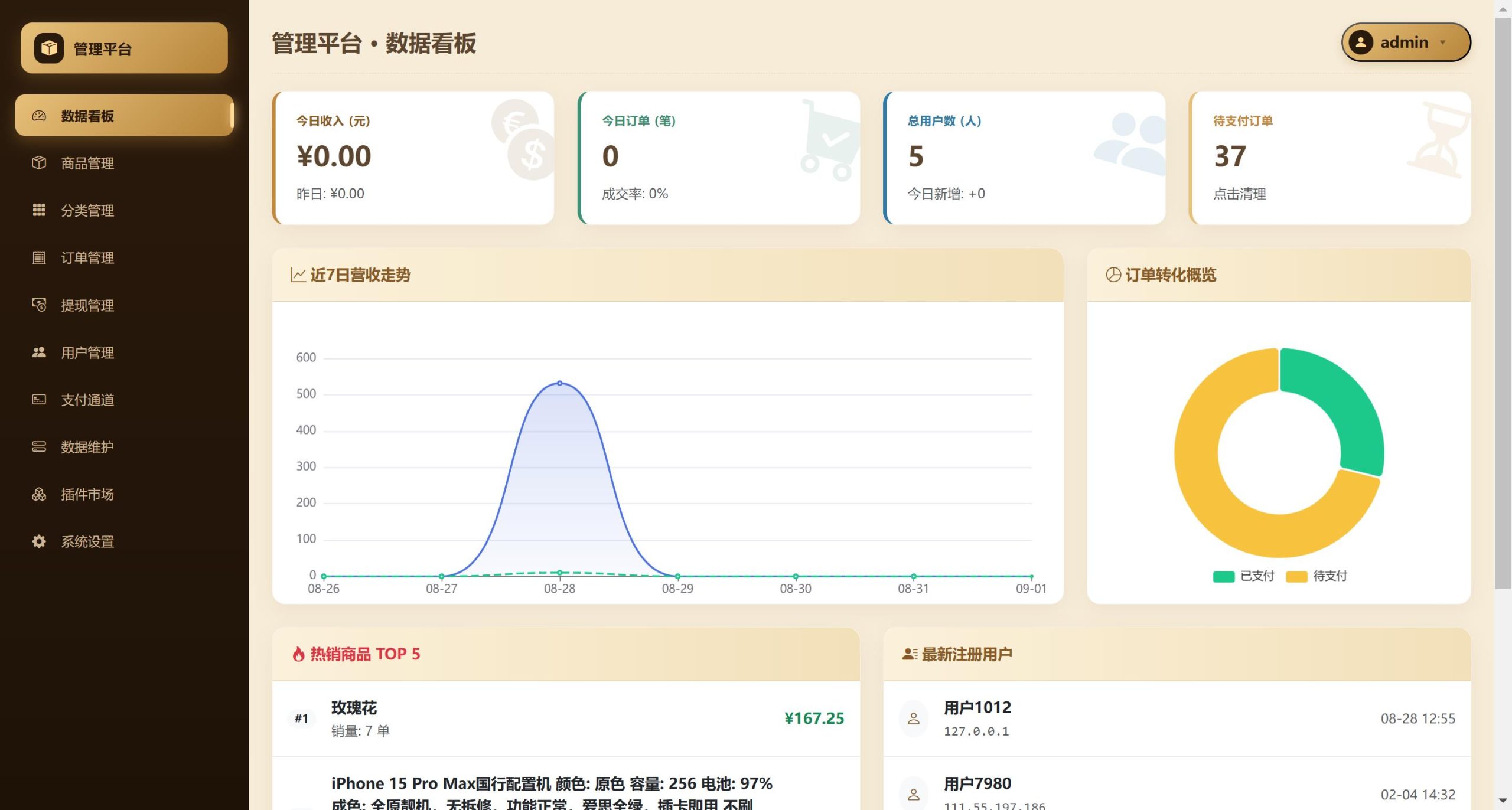
Task: Open the 今日收入 revenue card
Action: click(x=413, y=158)
